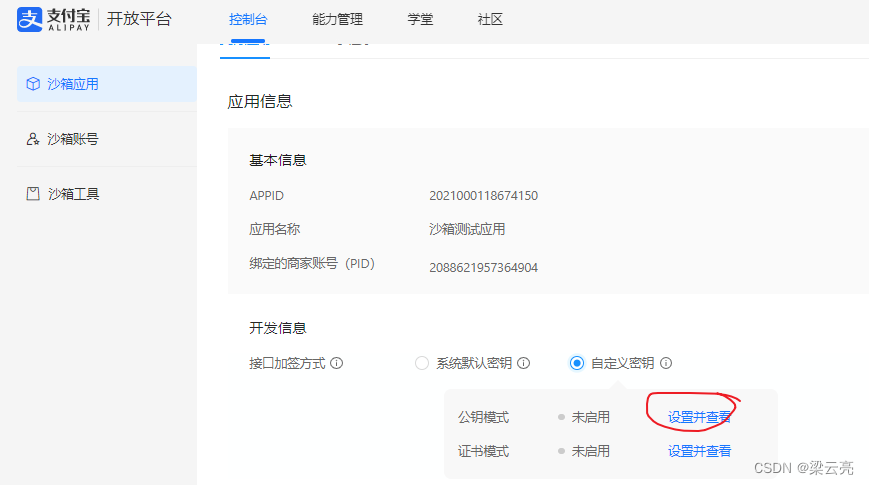The height and width of the screenshot is (485, 869).
Task: Click the 沙箱测试应用 name value
Action: 467,229
